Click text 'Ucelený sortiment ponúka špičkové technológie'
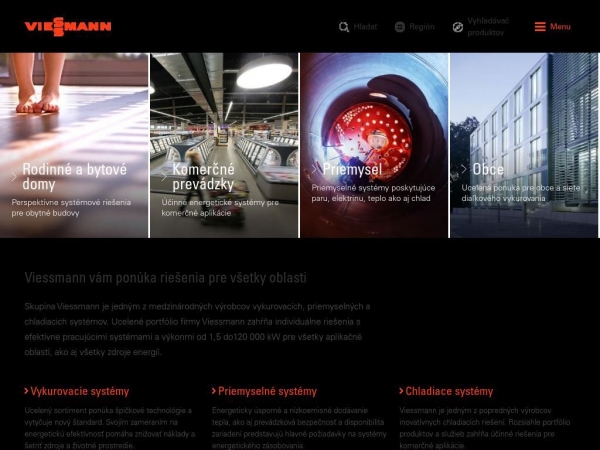Image resolution: width=600 pixels, height=450 pixels. coord(110,428)
